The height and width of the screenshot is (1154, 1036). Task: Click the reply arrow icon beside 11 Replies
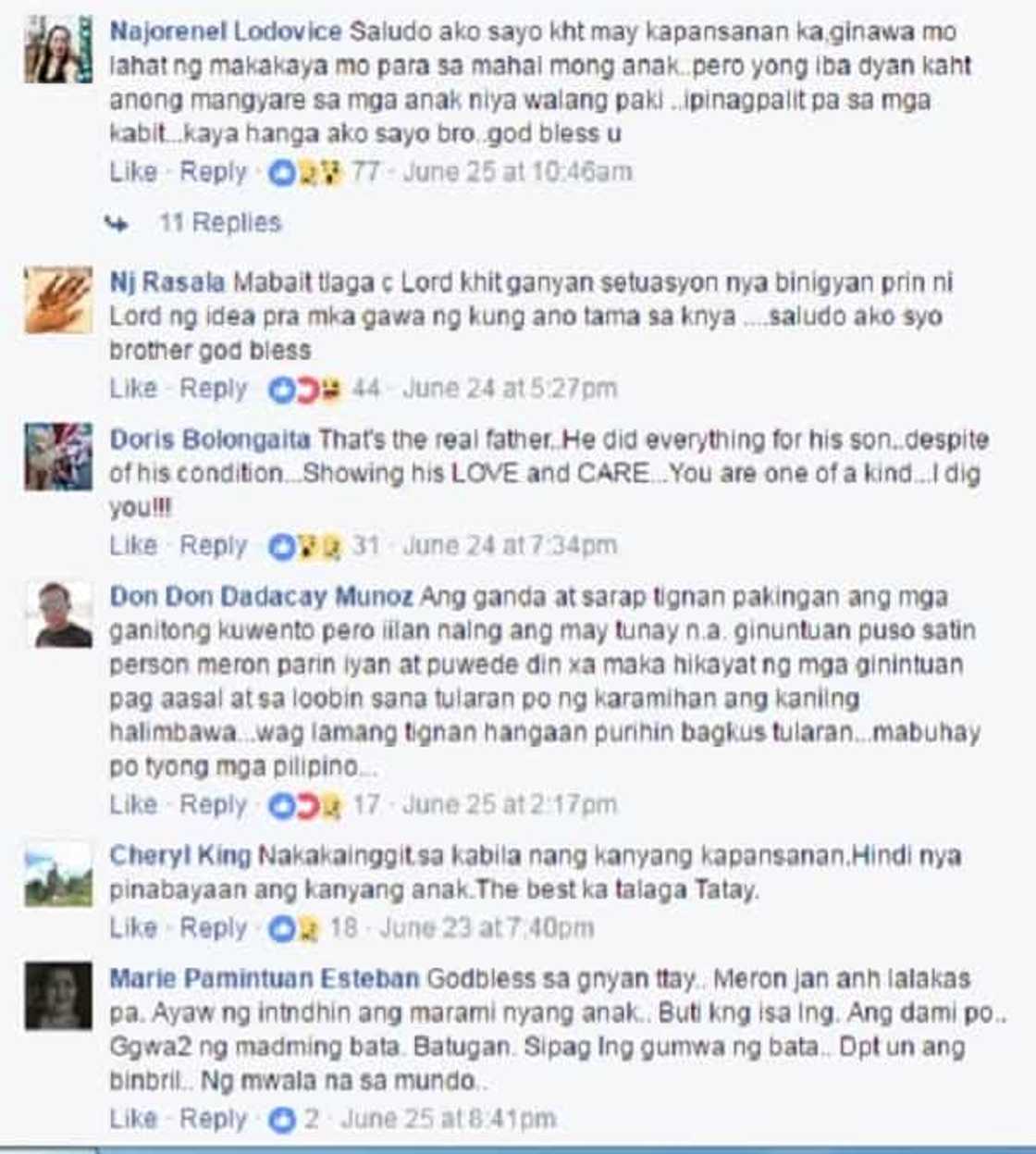(117, 223)
